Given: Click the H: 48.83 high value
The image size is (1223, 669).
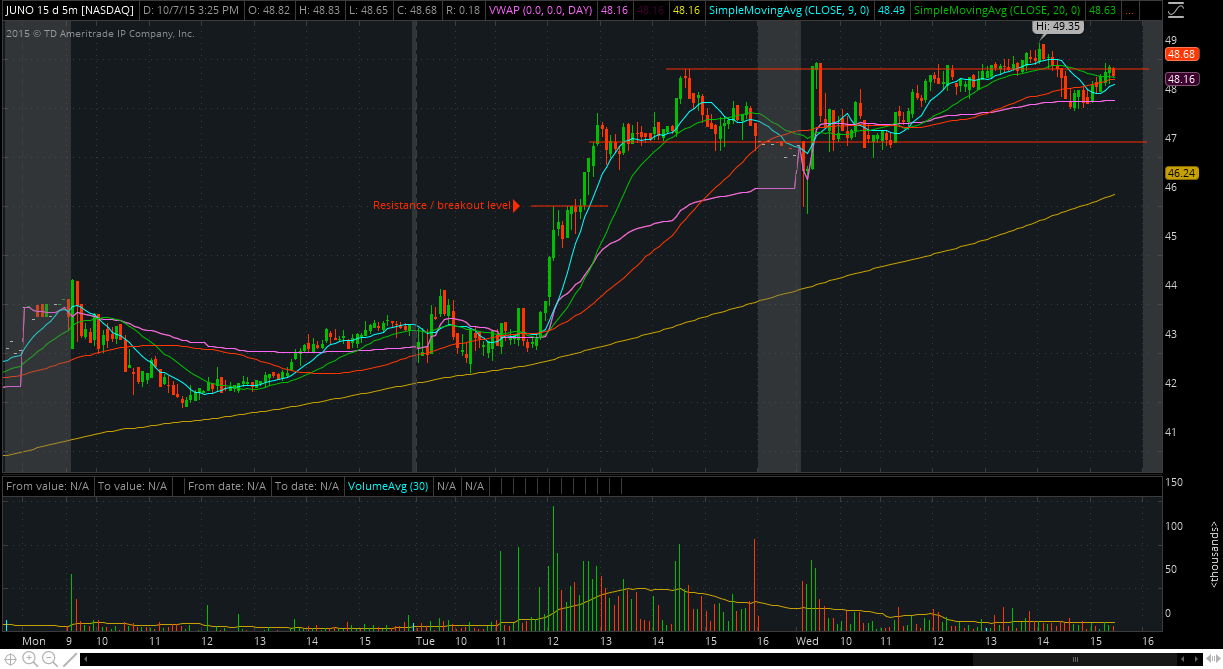Looking at the screenshot, I should 322,10.
